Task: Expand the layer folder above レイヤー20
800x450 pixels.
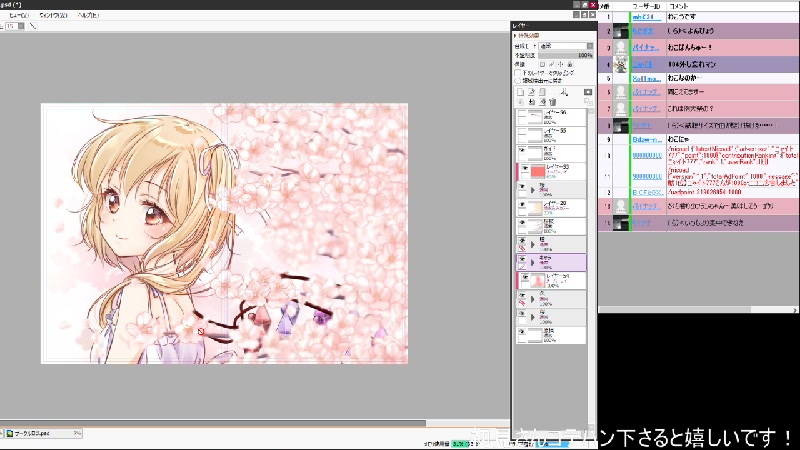Action: point(532,187)
